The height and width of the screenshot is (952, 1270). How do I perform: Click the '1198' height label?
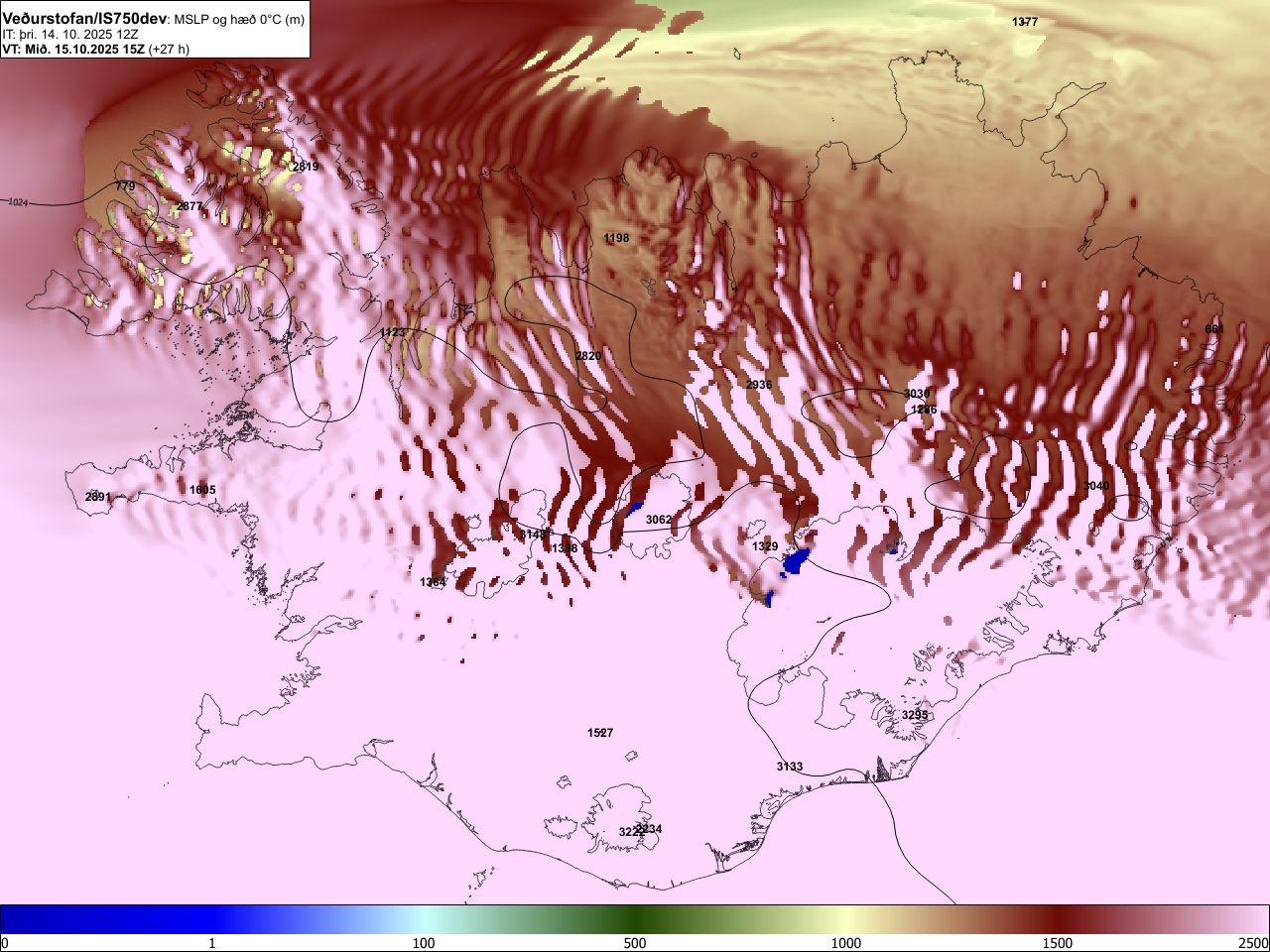616,238
